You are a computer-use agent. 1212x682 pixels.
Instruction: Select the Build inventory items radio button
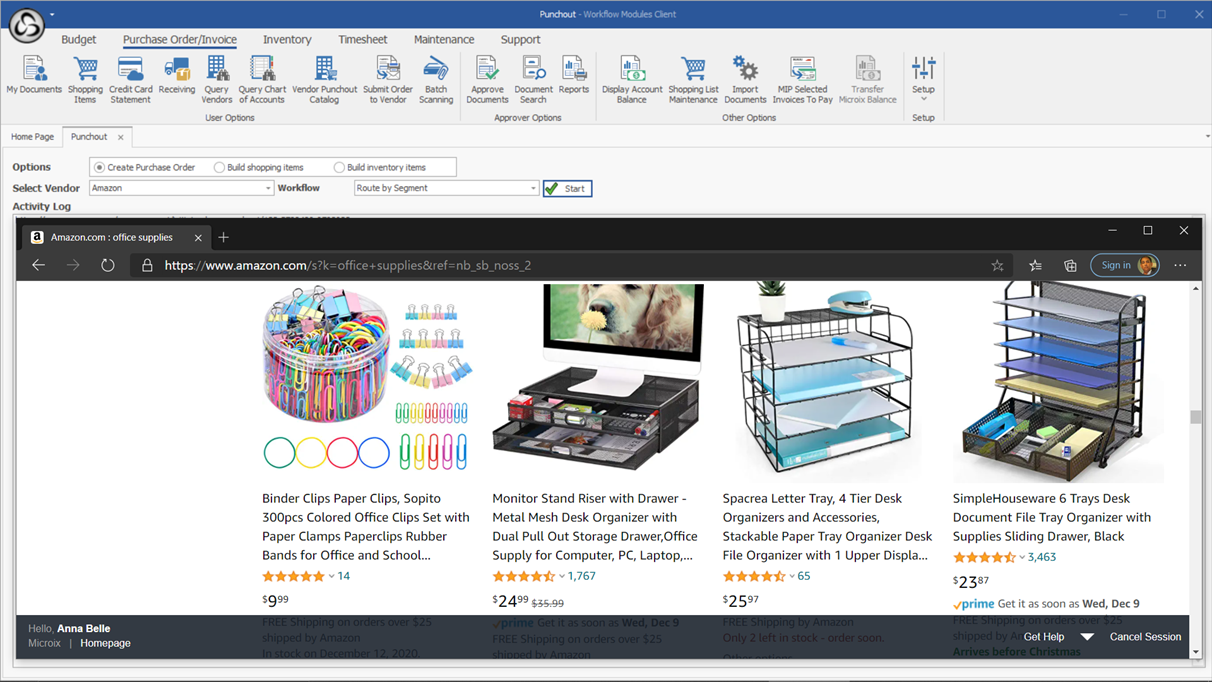[339, 167]
